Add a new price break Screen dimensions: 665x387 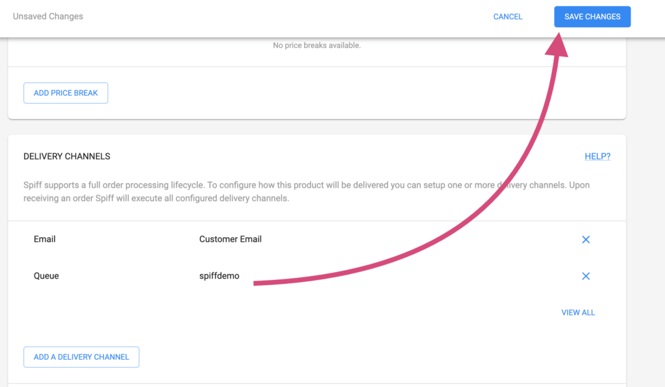[x=66, y=93]
